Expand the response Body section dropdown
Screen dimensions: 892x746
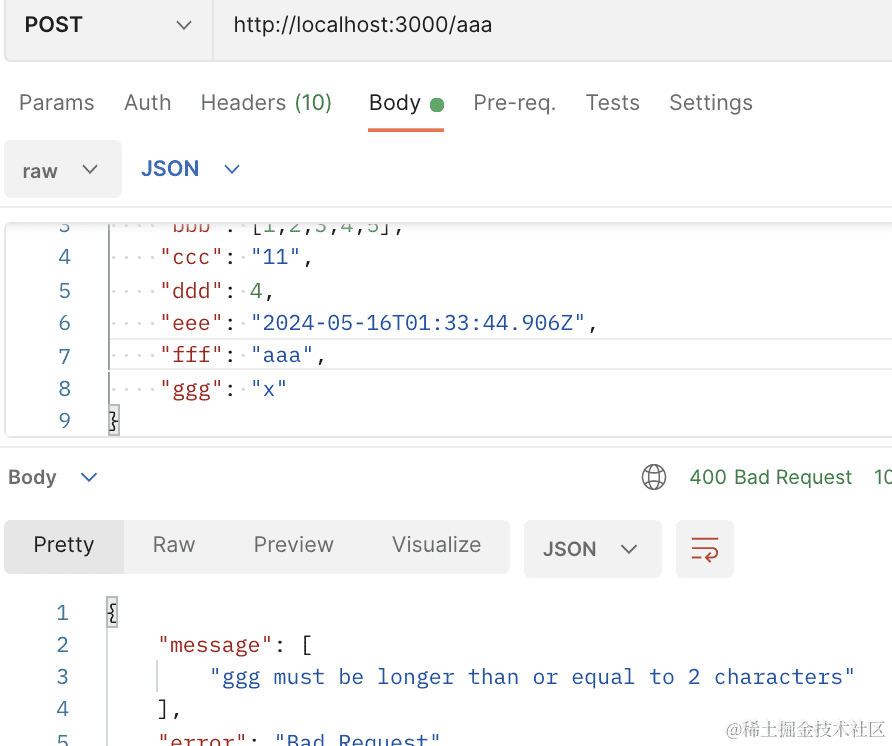(53, 477)
